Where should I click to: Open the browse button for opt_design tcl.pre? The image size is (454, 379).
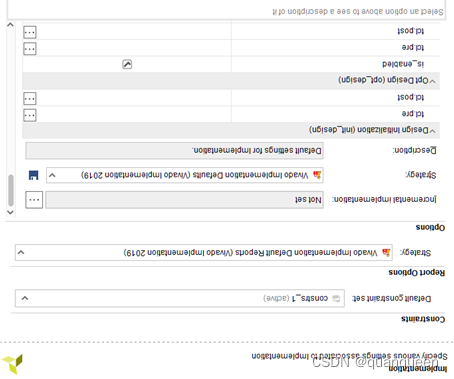point(30,49)
